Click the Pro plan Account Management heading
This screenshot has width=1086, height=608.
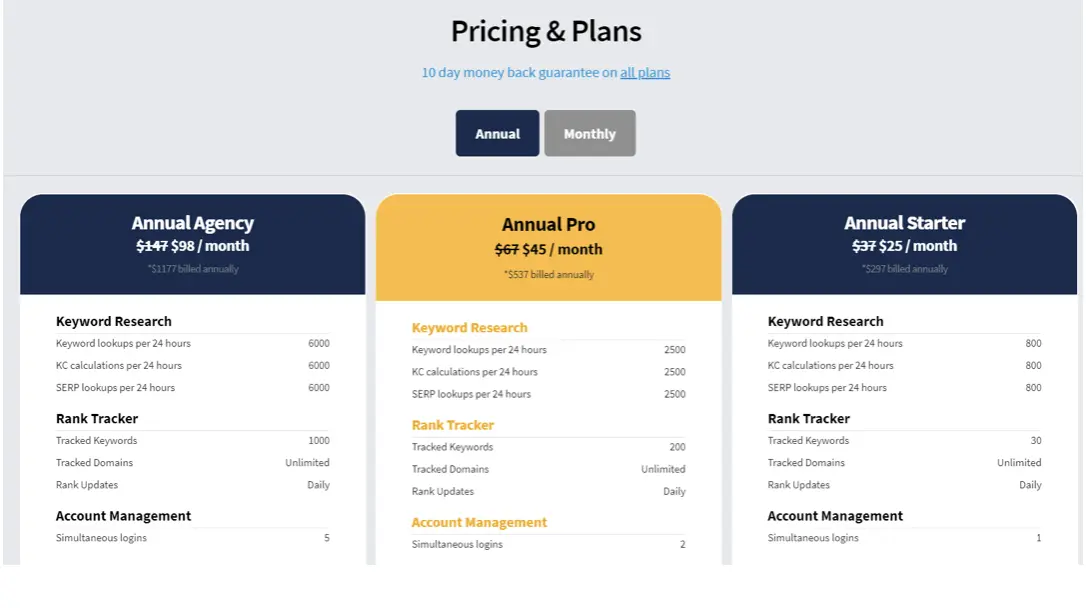pos(479,522)
